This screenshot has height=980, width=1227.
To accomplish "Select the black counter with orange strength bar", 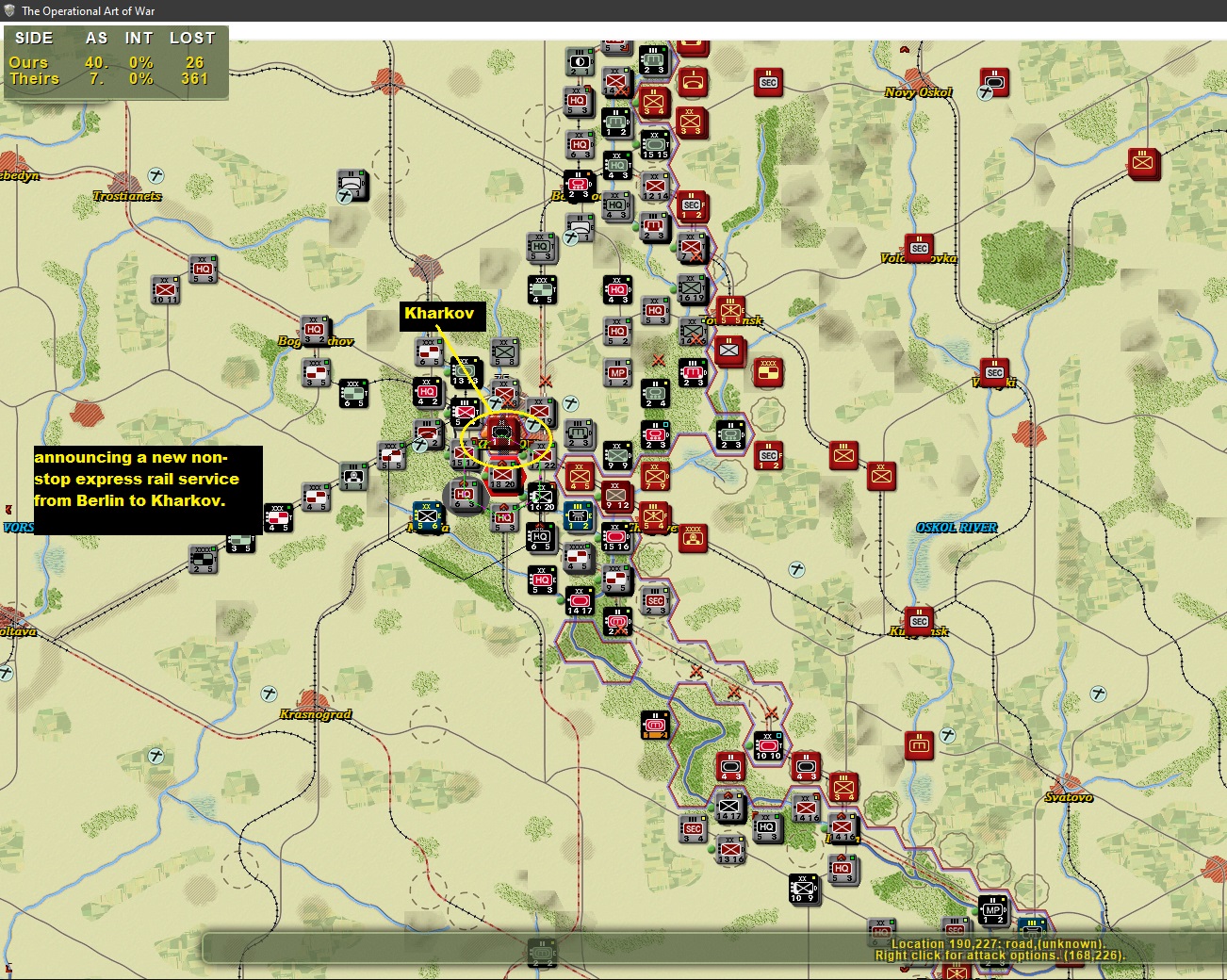I will tap(655, 725).
